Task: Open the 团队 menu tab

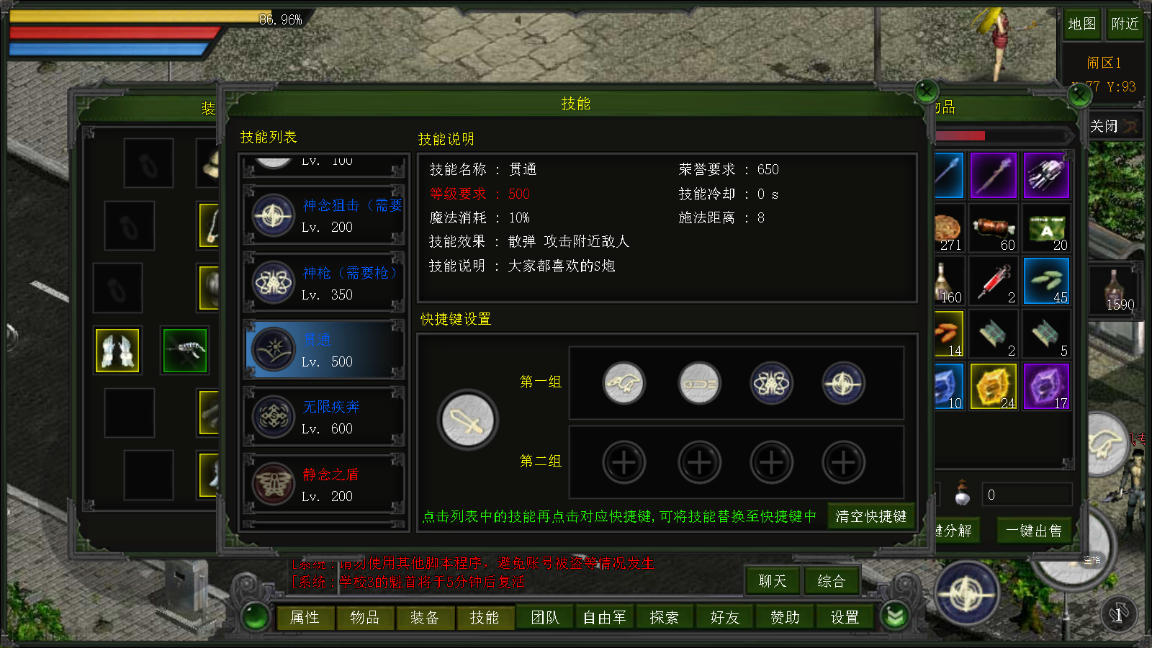Action: [x=545, y=618]
